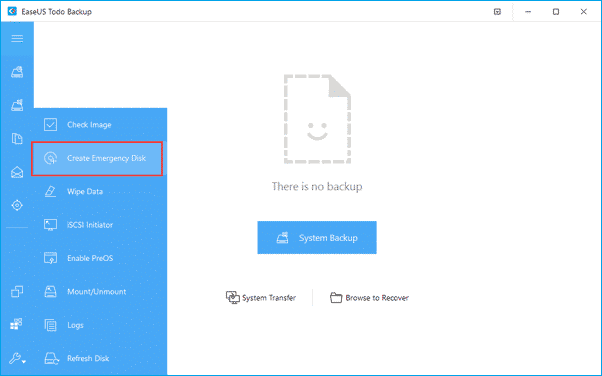This screenshot has height=376, width=602.
Task: Start the System Backup button
Action: [x=317, y=237]
